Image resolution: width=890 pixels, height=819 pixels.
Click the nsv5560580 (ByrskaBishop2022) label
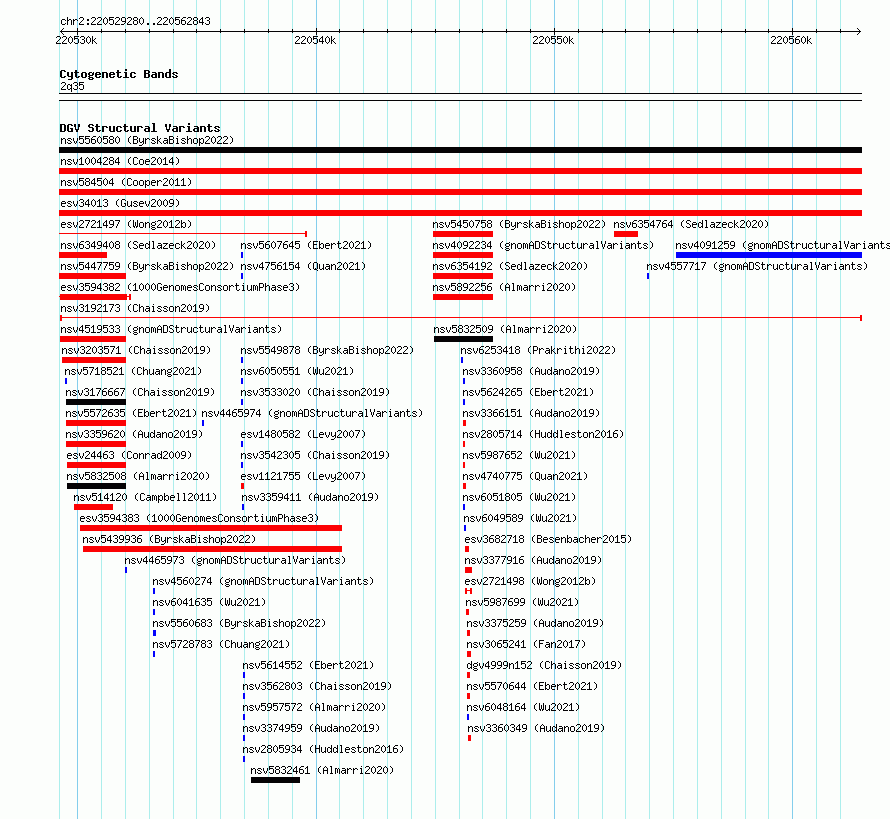[x=147, y=140]
